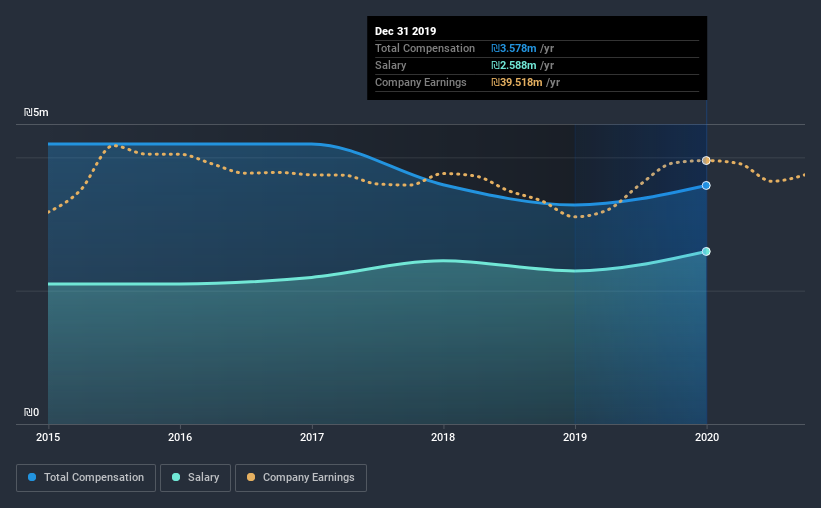The width and height of the screenshot is (821, 508).
Task: Click the 2017 x-axis label
Action: (312, 437)
